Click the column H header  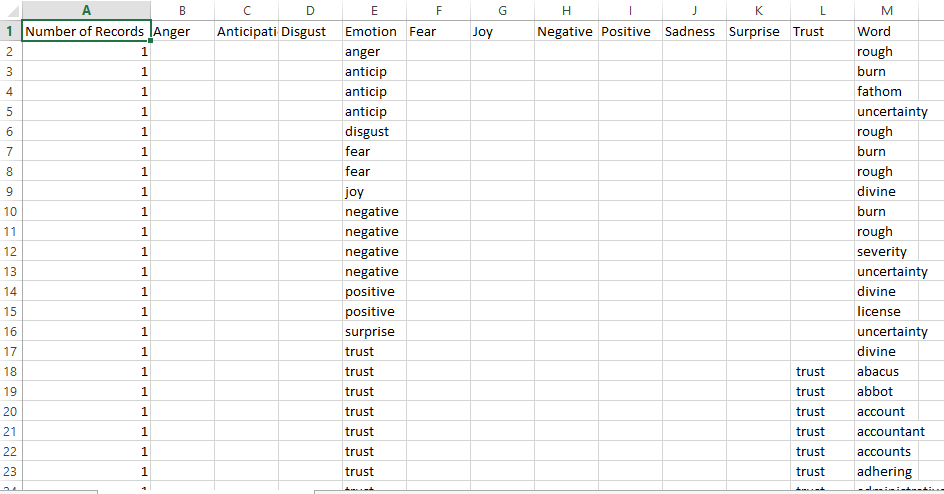coord(566,10)
